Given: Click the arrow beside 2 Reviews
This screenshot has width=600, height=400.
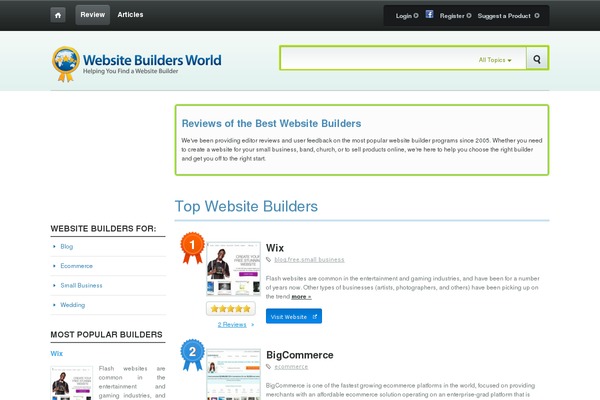Looking at the screenshot, I should click(x=253, y=325).
